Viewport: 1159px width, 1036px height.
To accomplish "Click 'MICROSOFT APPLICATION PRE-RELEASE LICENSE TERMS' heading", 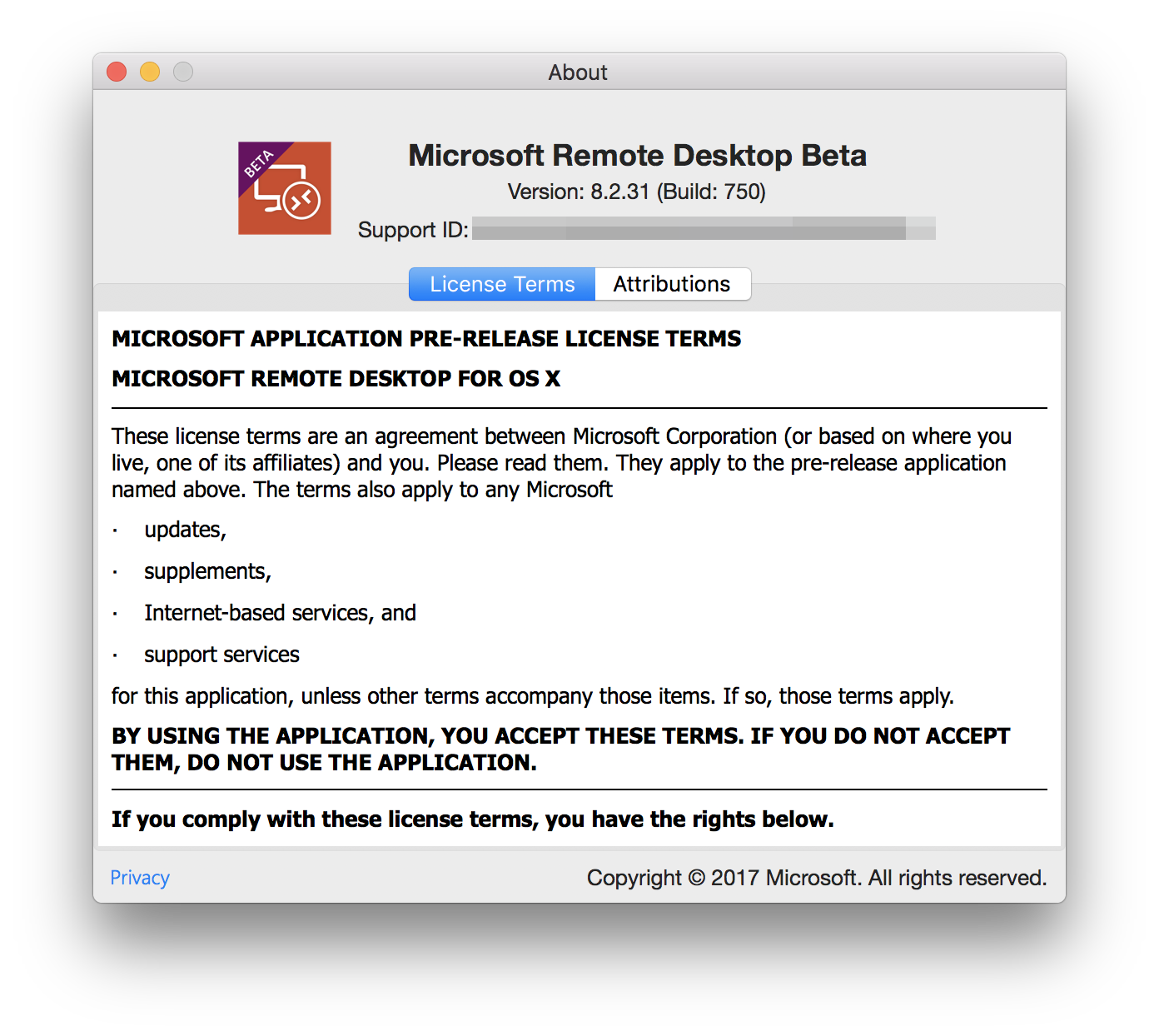I will (426, 338).
